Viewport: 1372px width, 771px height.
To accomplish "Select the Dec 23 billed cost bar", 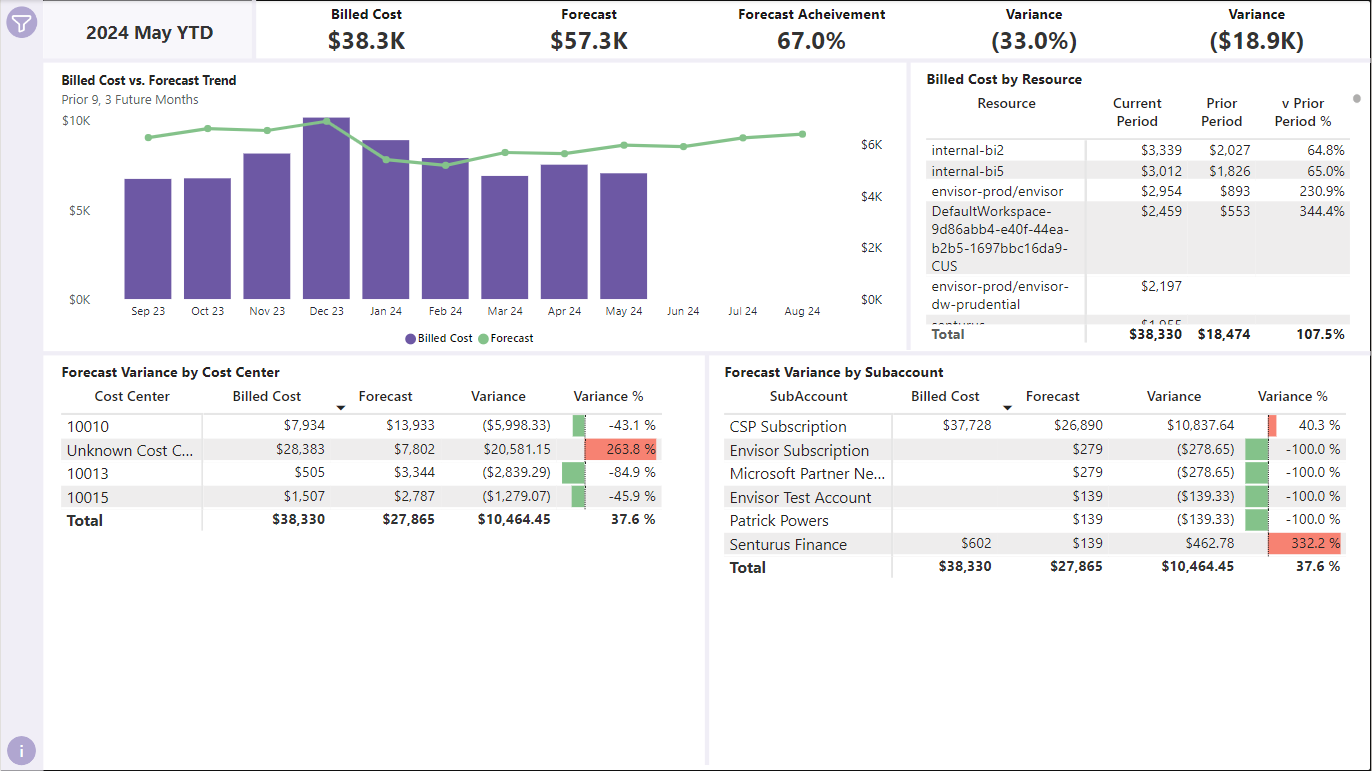I will coord(326,208).
